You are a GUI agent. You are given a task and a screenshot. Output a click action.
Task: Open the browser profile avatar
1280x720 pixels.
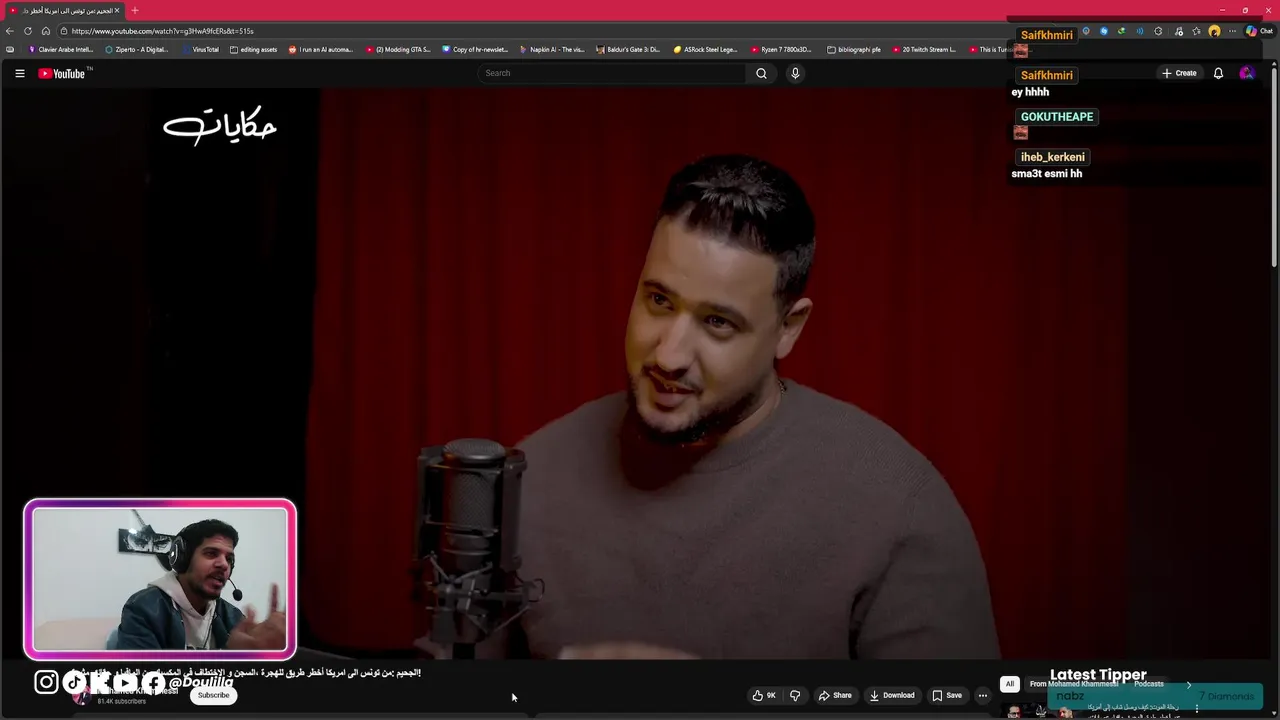click(x=1214, y=31)
